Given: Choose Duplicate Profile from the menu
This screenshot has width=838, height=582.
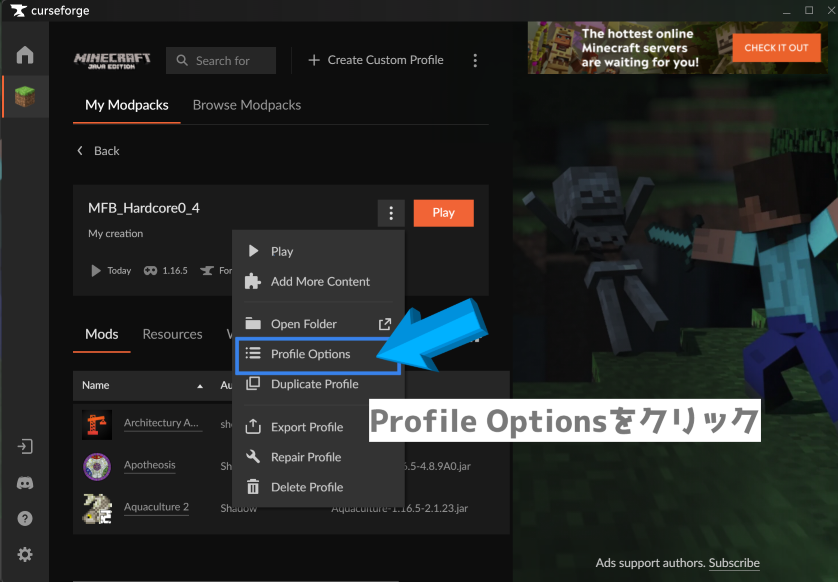Looking at the screenshot, I should 319,384.
